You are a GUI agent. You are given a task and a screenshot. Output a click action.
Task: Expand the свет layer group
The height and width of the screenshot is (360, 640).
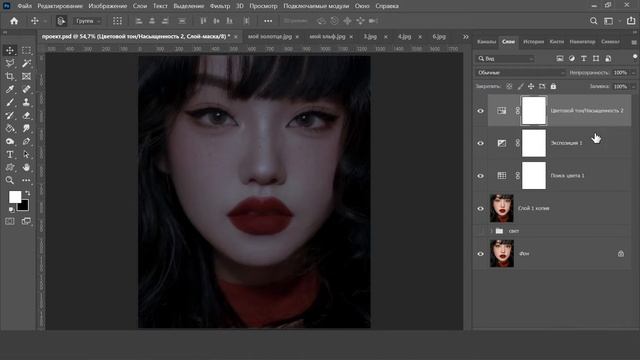pyautogui.click(x=491, y=231)
